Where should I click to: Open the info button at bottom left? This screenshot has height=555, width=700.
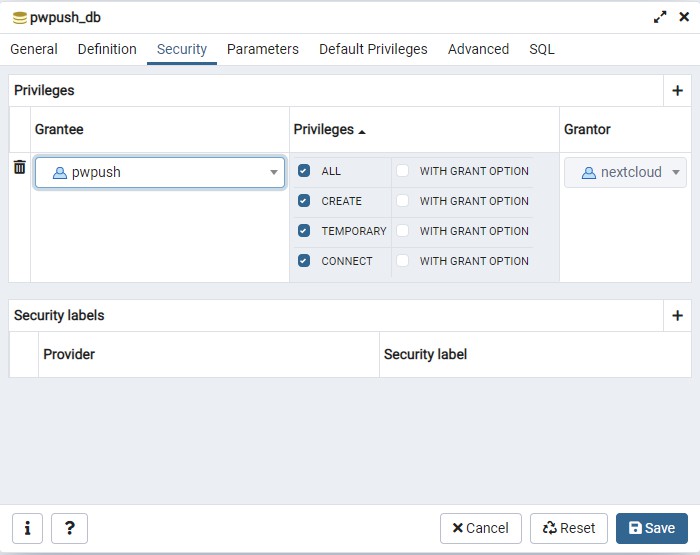tap(27, 528)
